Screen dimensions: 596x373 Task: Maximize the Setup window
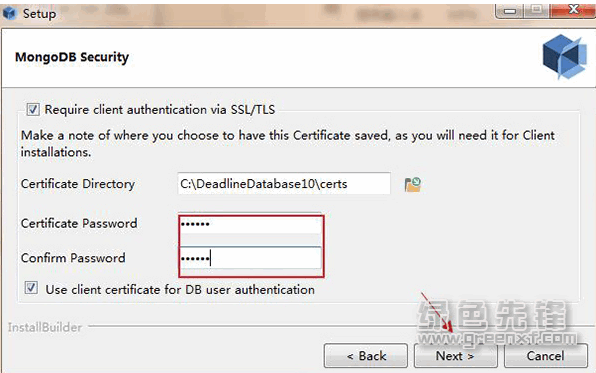[536, 11]
